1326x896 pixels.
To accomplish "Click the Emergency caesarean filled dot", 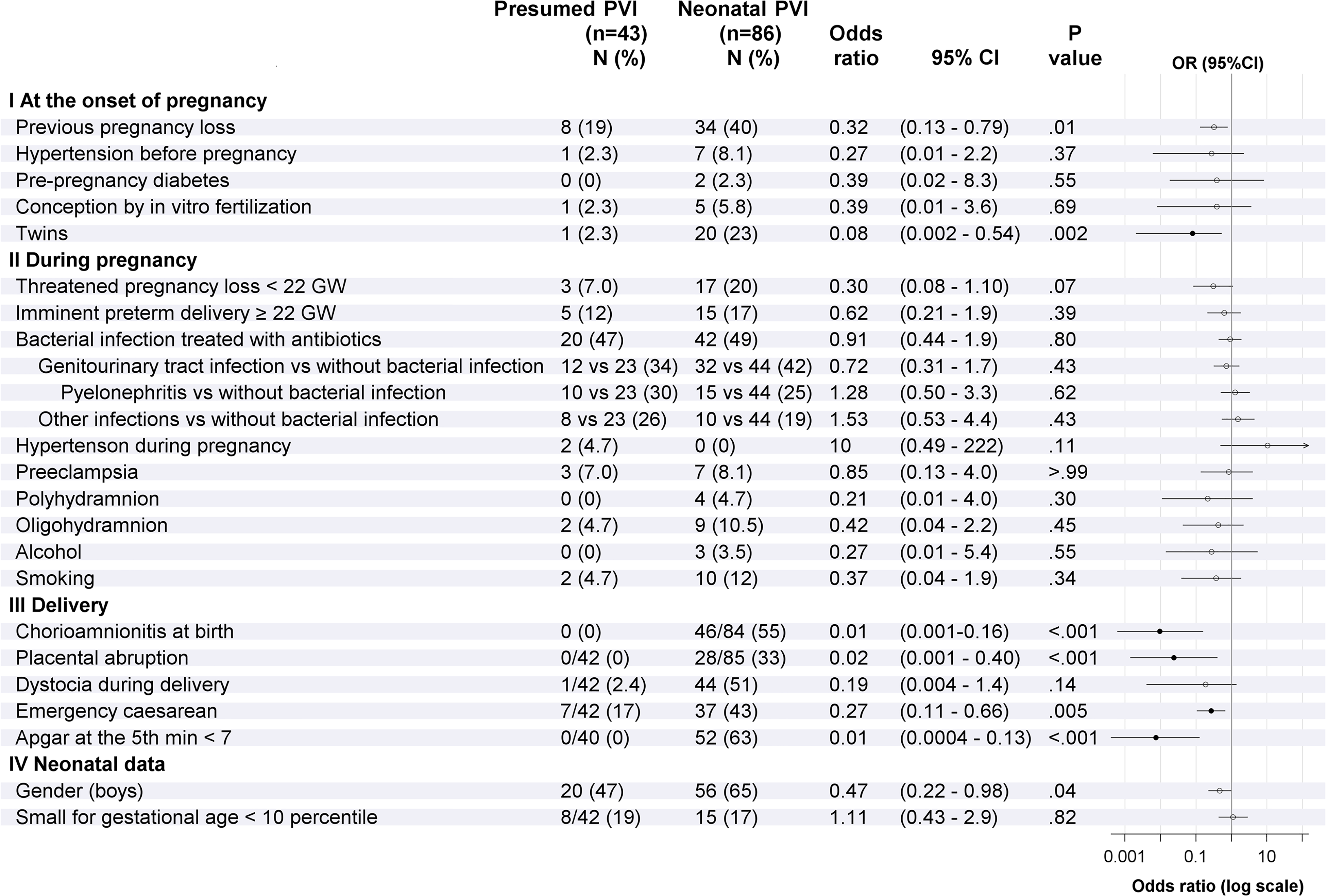I will click(1211, 711).
